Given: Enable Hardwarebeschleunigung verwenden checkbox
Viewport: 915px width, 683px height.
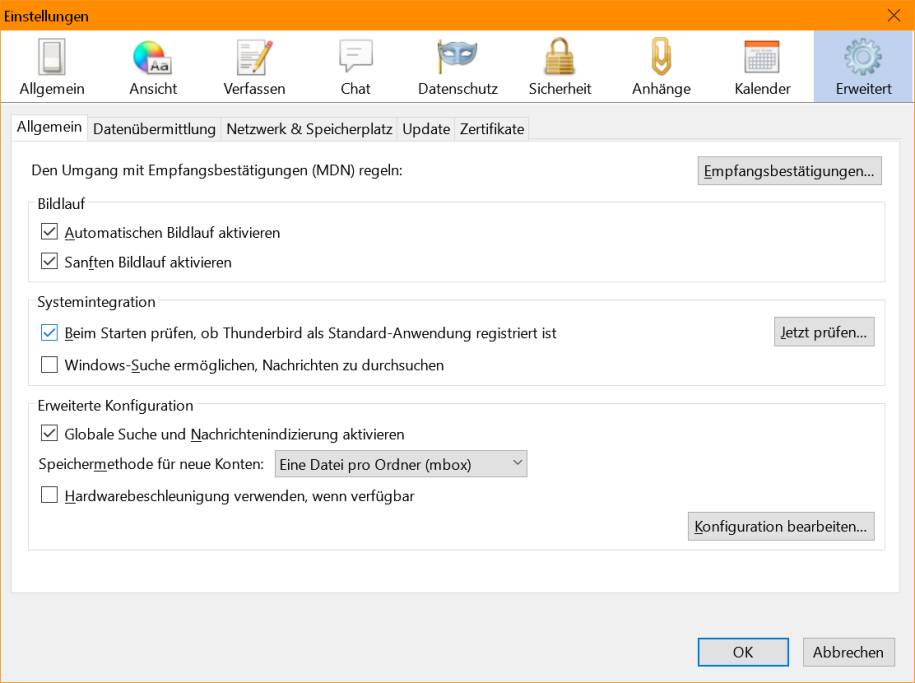Looking at the screenshot, I should (49, 495).
